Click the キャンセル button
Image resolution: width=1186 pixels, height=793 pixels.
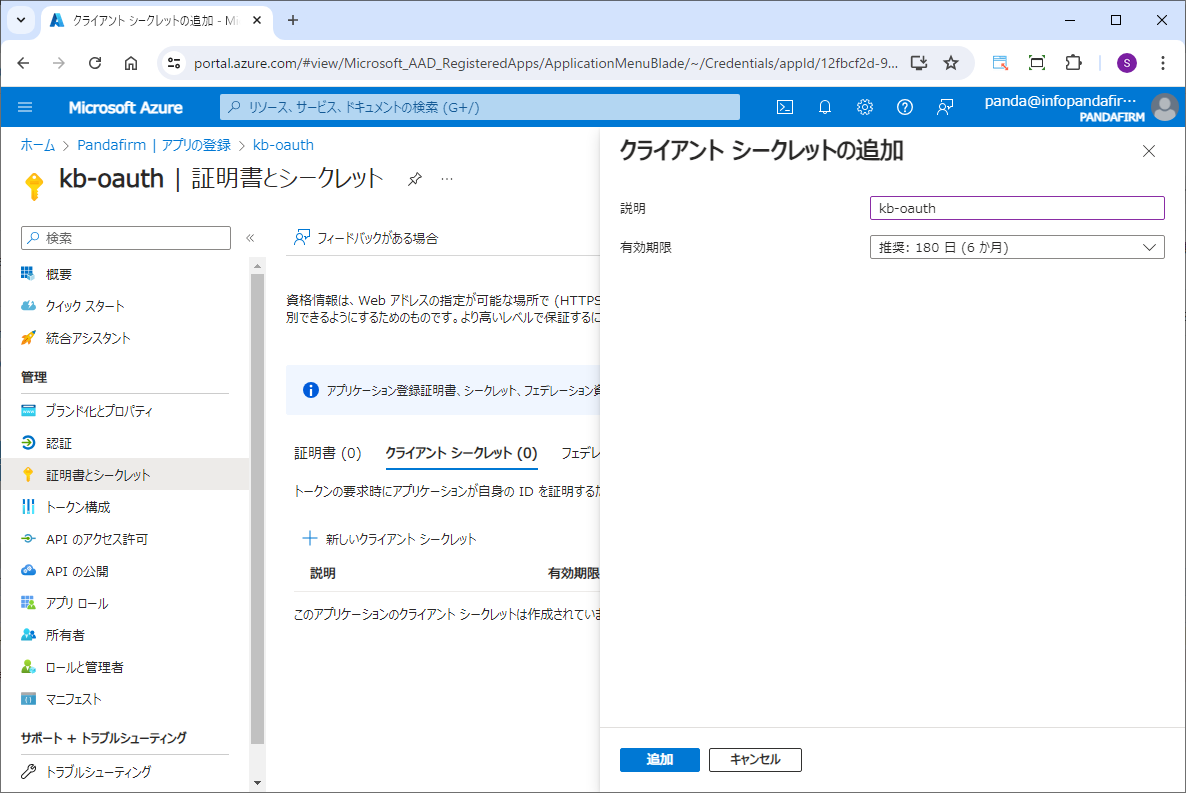[x=755, y=760]
